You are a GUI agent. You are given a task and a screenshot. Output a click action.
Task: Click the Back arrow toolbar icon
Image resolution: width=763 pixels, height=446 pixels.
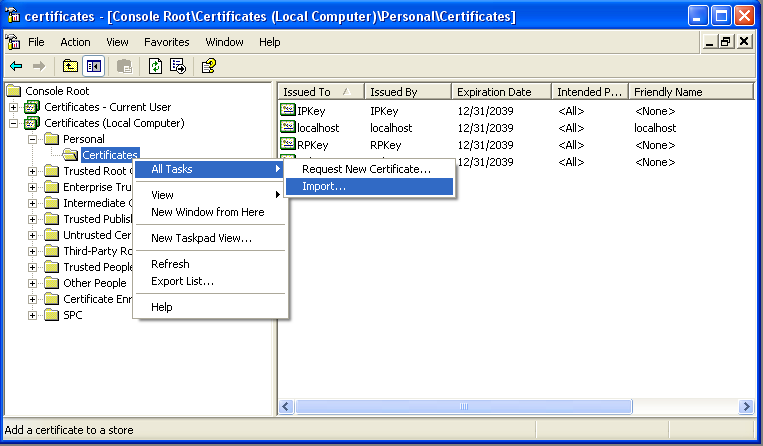pos(16,66)
